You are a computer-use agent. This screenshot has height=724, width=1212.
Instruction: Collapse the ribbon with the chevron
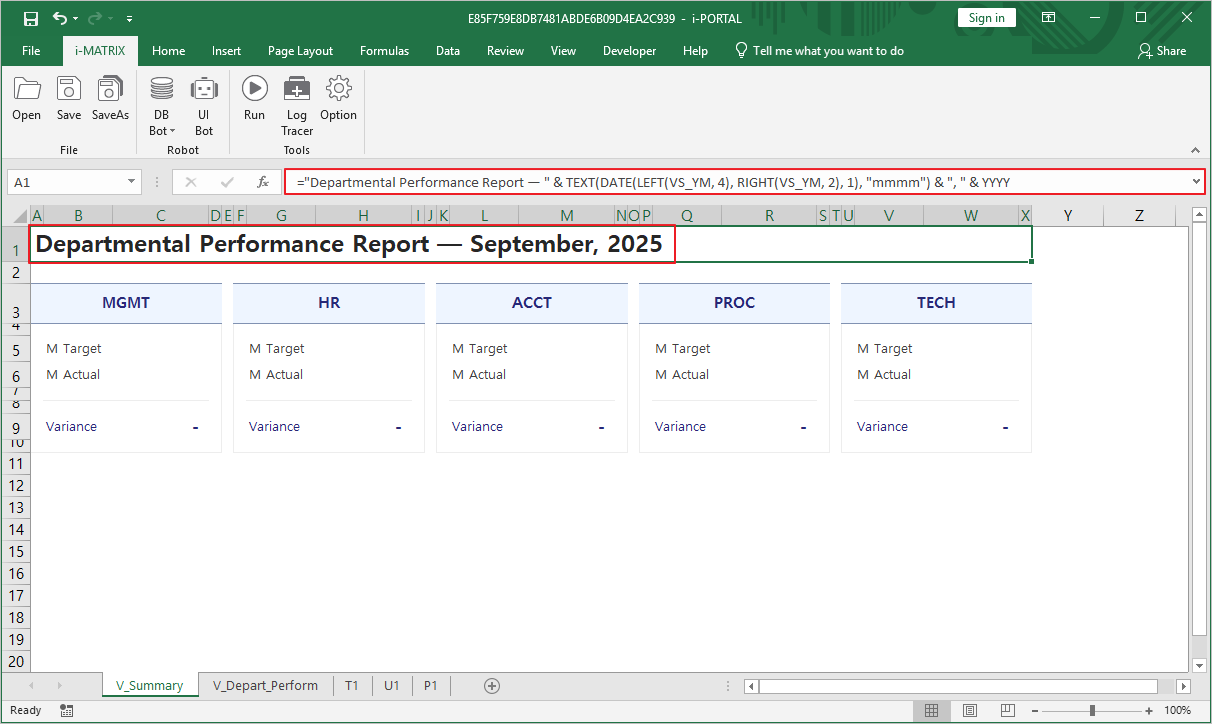[1196, 150]
